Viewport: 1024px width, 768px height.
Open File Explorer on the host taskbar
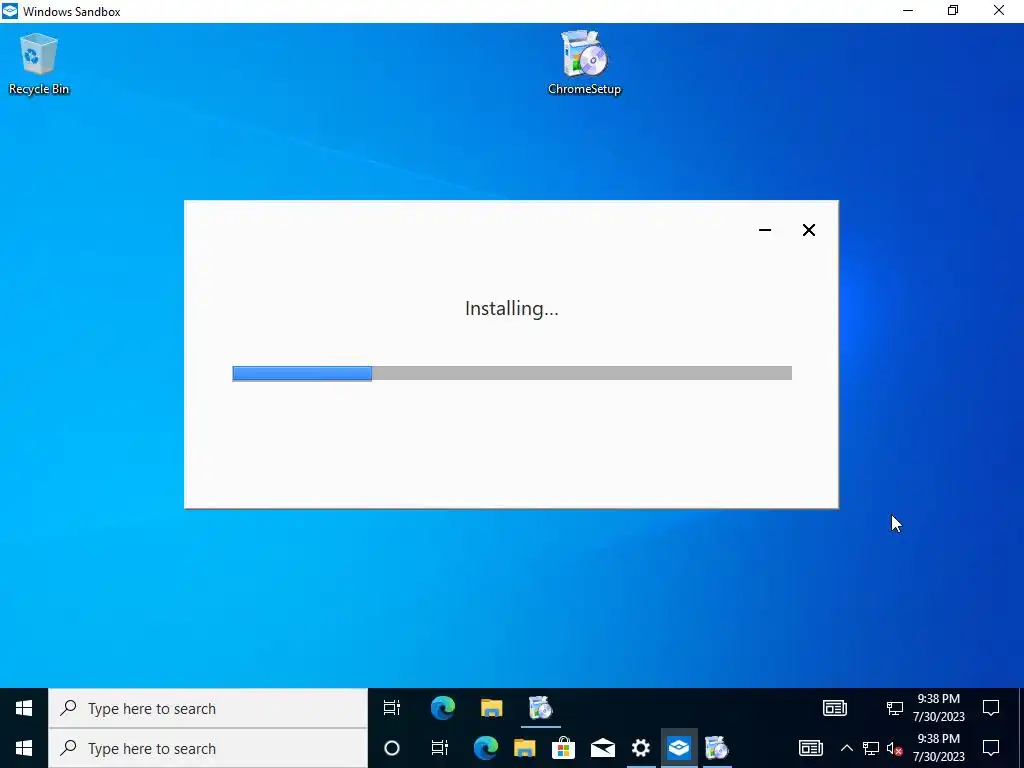[x=524, y=748]
